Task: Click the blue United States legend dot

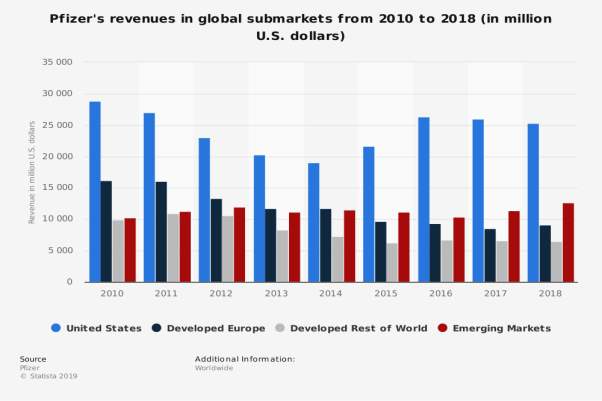Action: (x=56, y=328)
